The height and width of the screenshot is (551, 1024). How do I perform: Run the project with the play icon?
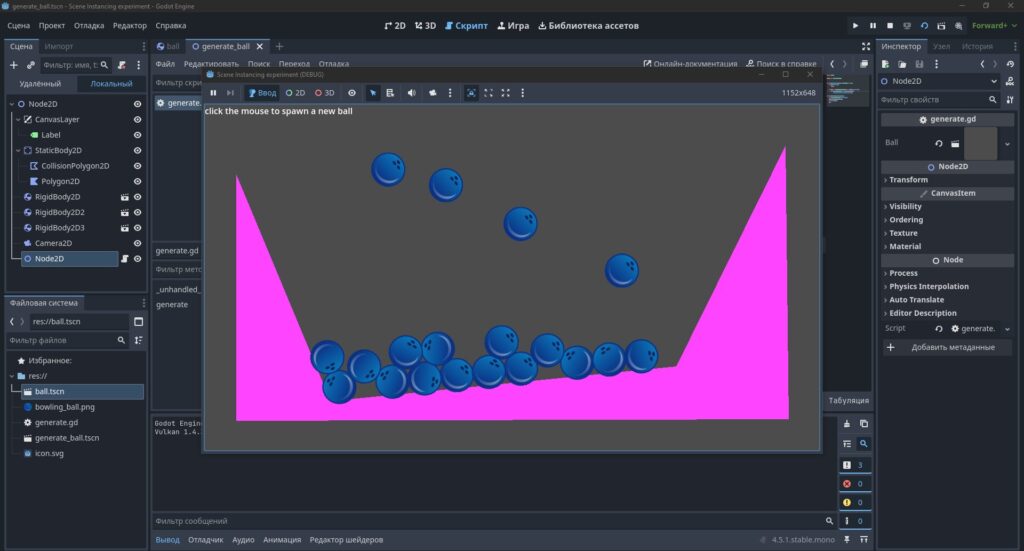pyautogui.click(x=855, y=25)
